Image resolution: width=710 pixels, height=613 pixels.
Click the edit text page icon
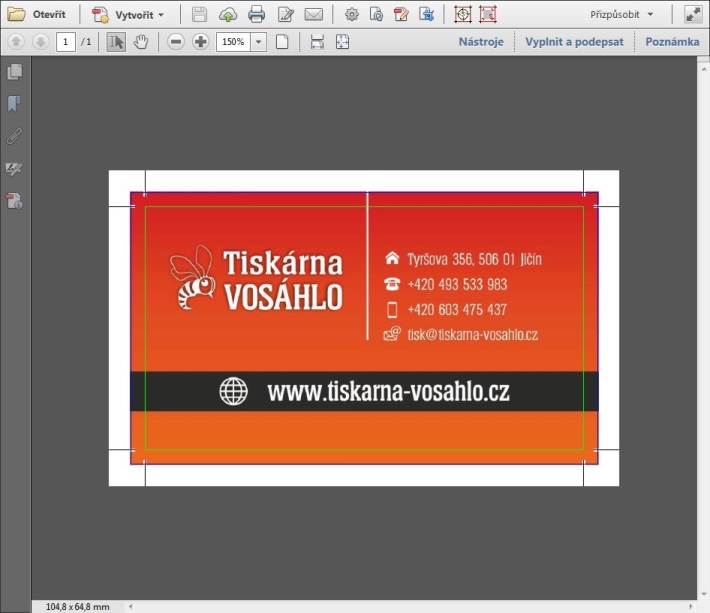click(x=285, y=14)
